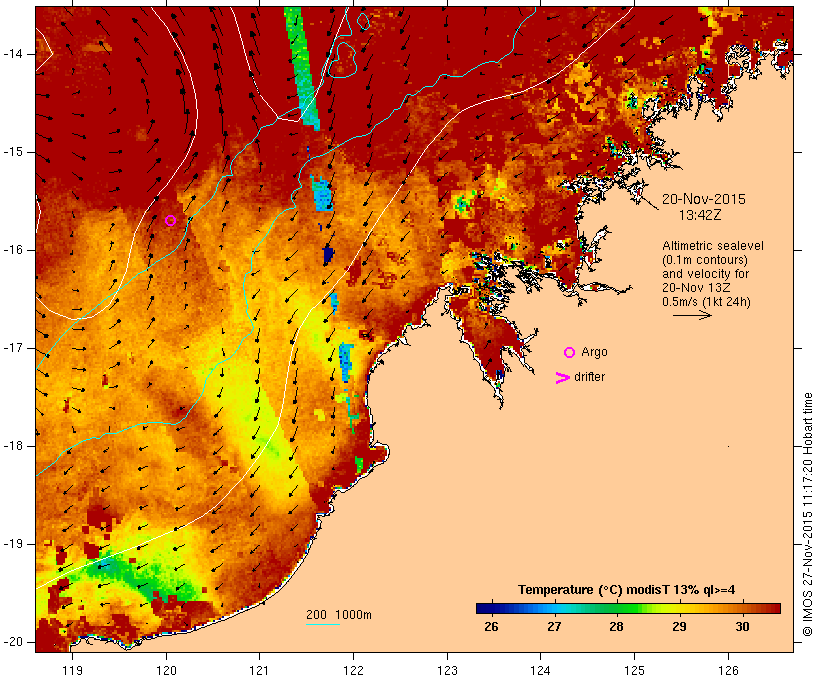Click the 'and velocity for' text line
This screenshot has height=680, width=820.
pyautogui.click(x=705, y=274)
